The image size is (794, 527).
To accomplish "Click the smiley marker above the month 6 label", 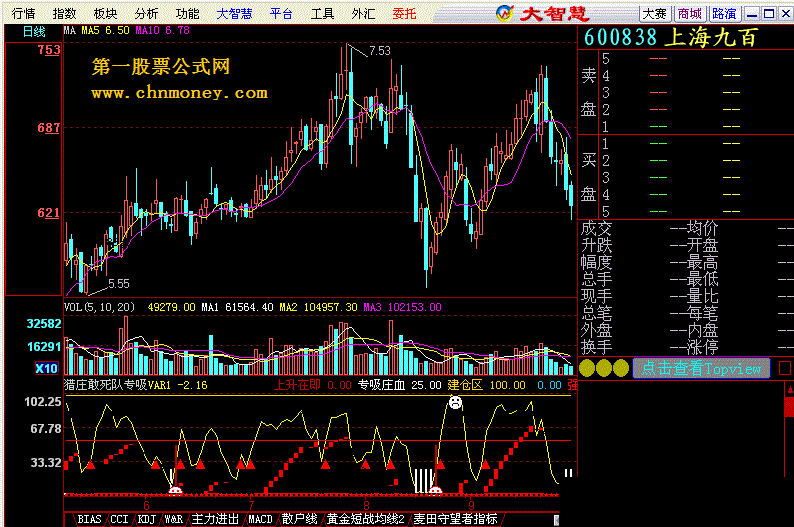I will [x=175, y=491].
